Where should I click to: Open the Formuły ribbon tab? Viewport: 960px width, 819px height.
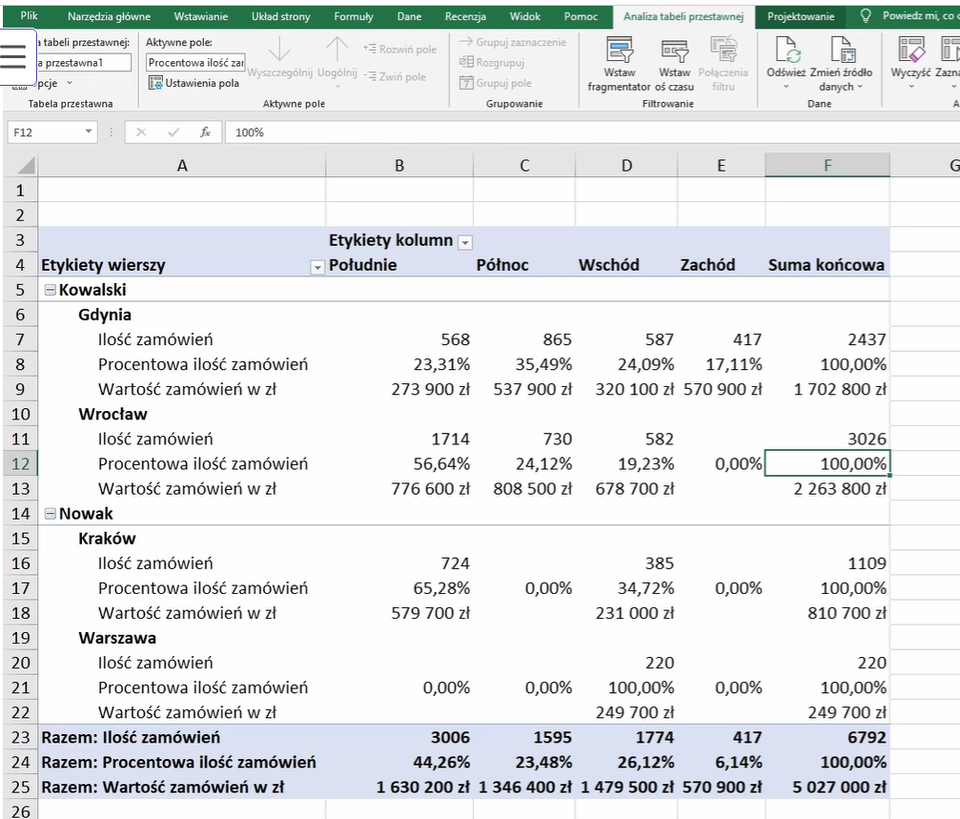[353, 17]
